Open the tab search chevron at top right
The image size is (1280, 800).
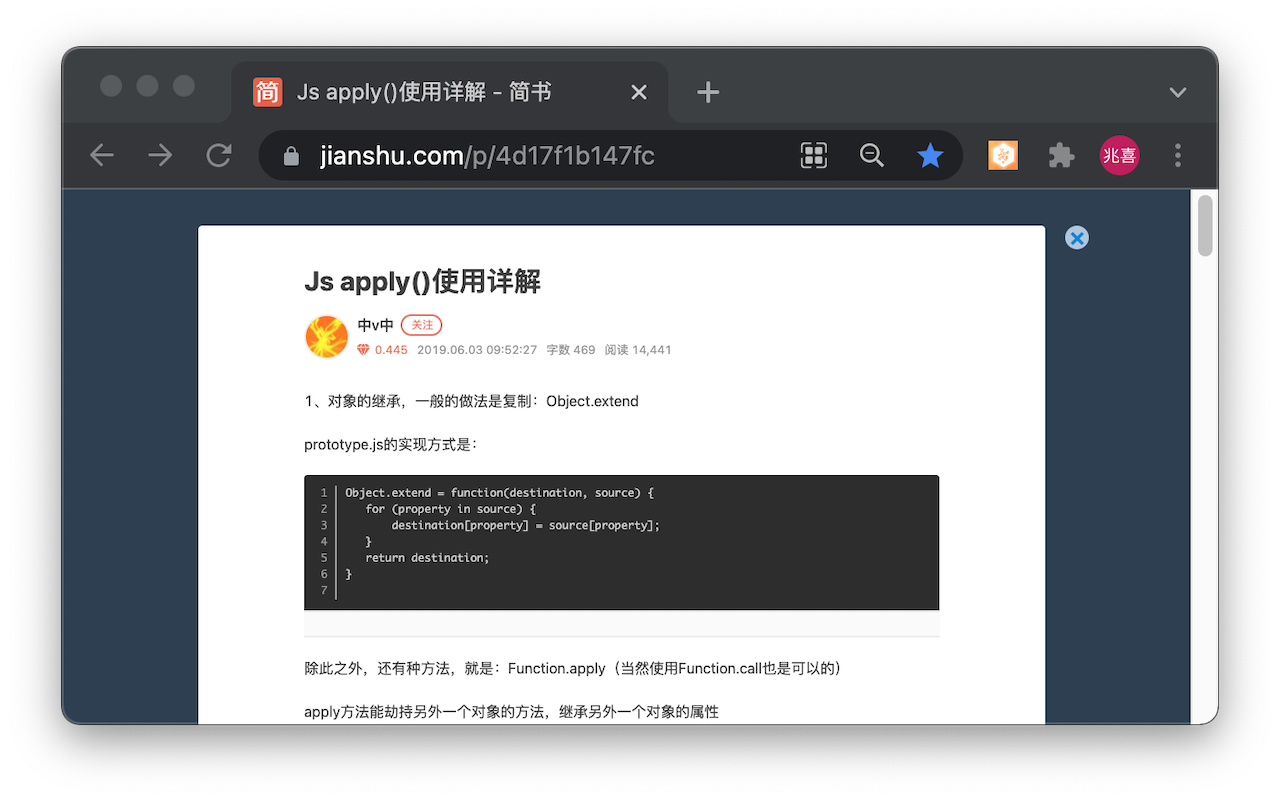pyautogui.click(x=1177, y=92)
